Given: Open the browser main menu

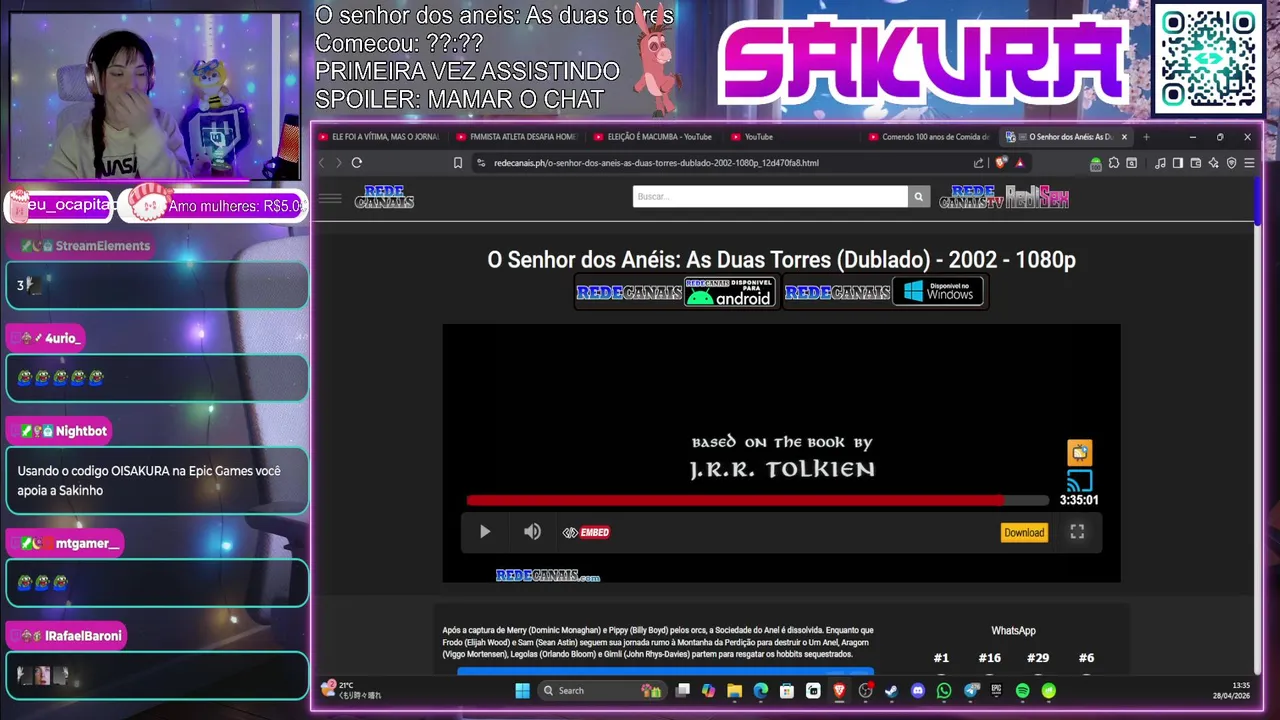Looking at the screenshot, I should click(1249, 163).
